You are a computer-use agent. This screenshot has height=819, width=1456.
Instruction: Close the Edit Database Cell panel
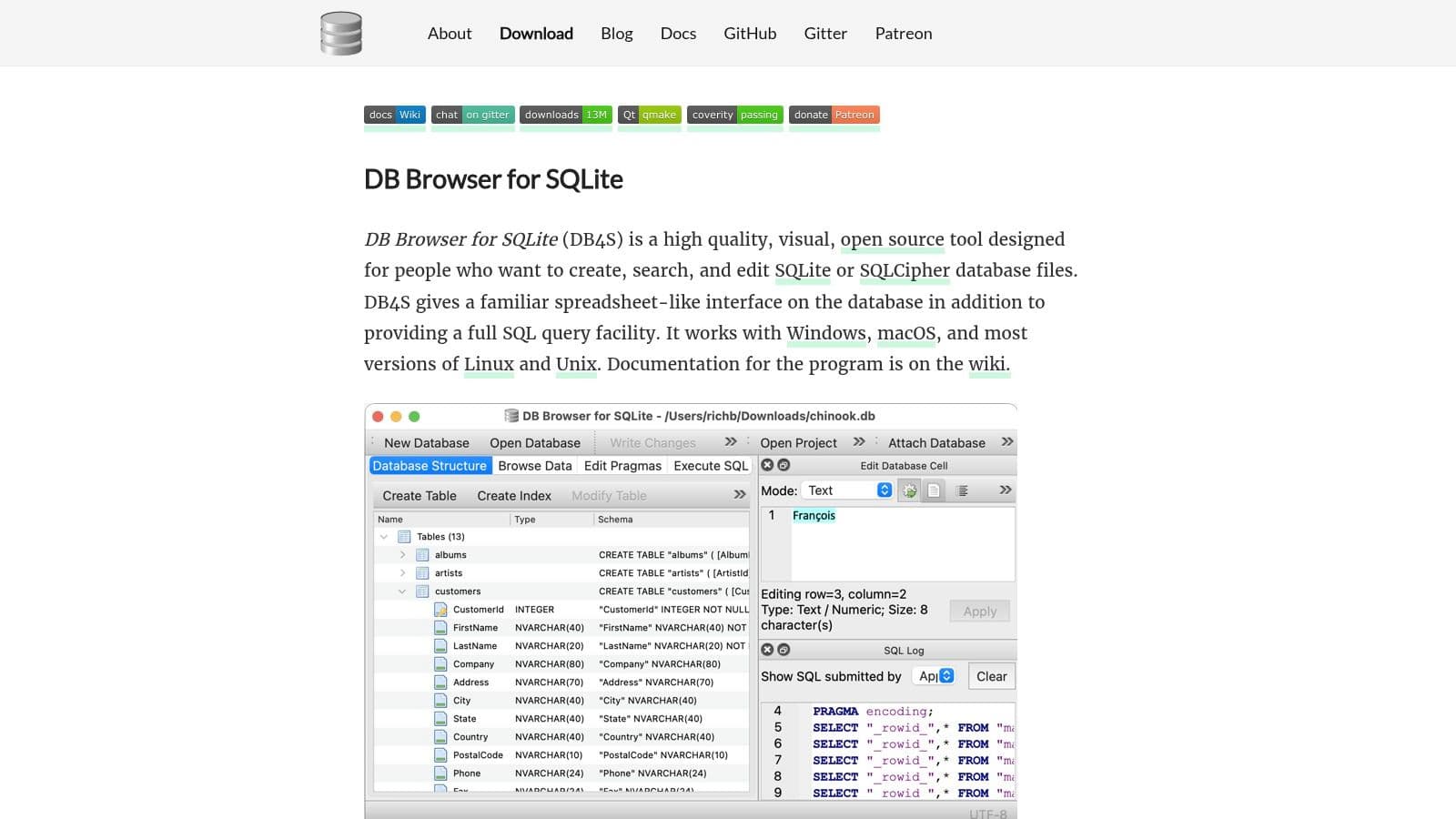point(767,465)
